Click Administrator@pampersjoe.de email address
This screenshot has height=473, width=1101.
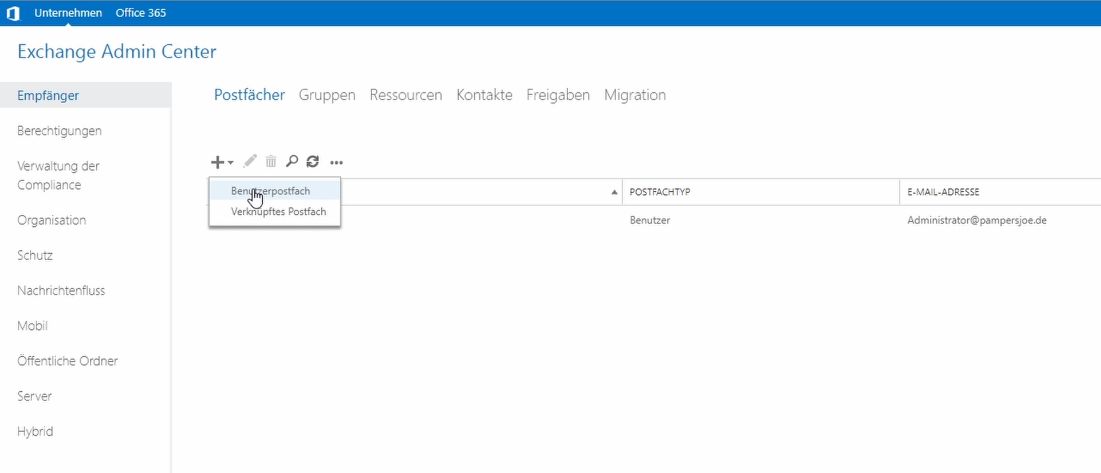coord(977,220)
